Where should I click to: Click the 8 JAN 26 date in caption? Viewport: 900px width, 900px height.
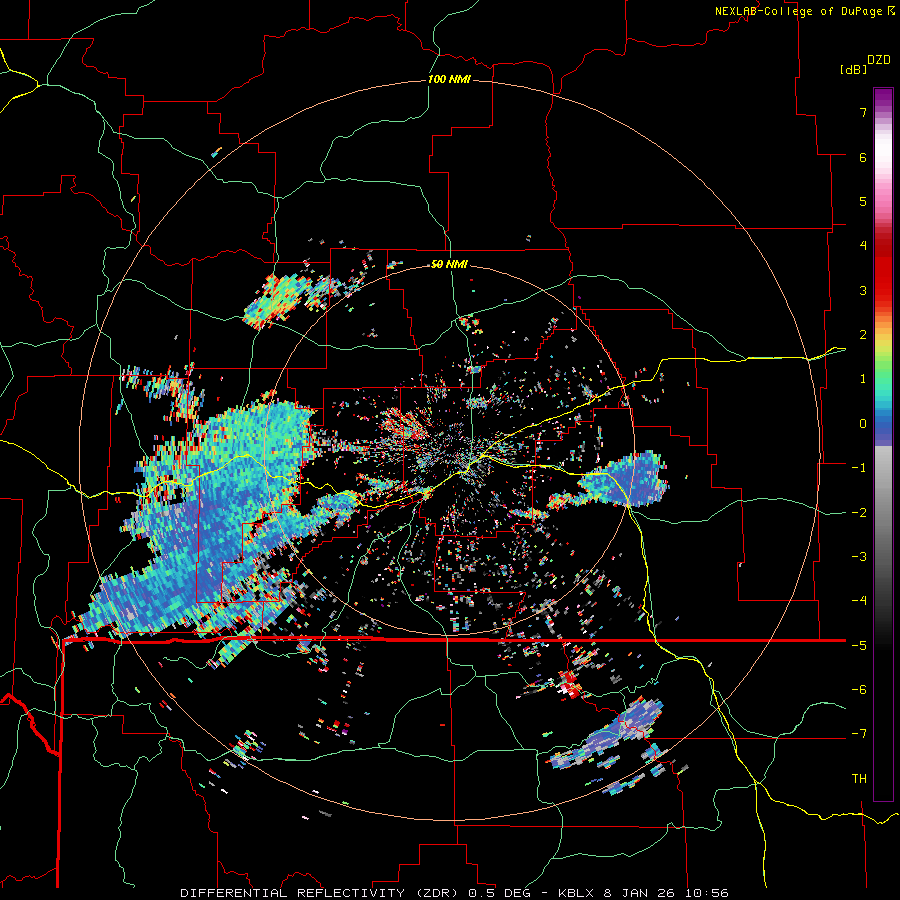tap(639, 893)
